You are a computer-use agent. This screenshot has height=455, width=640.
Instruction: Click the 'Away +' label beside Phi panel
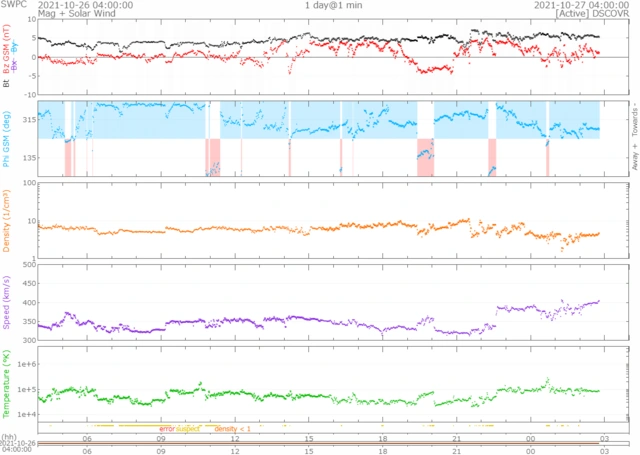635,157
